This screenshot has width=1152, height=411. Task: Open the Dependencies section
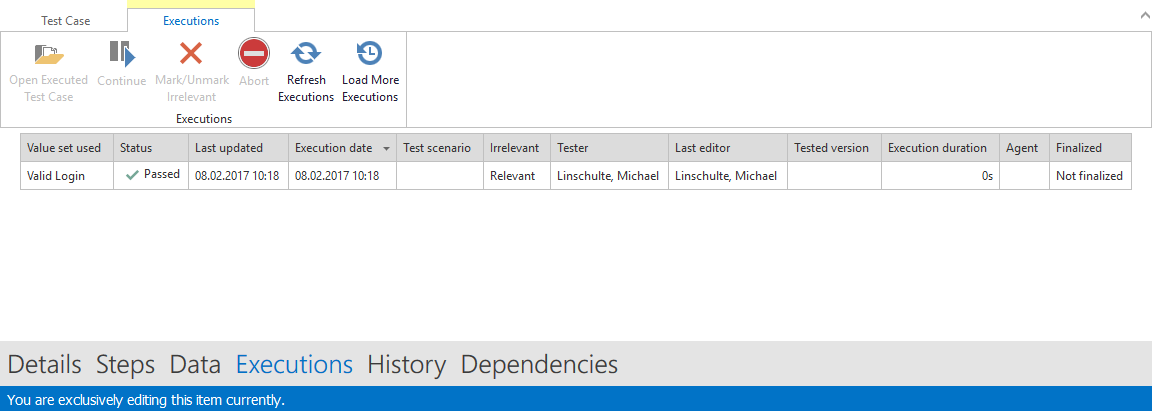539,364
